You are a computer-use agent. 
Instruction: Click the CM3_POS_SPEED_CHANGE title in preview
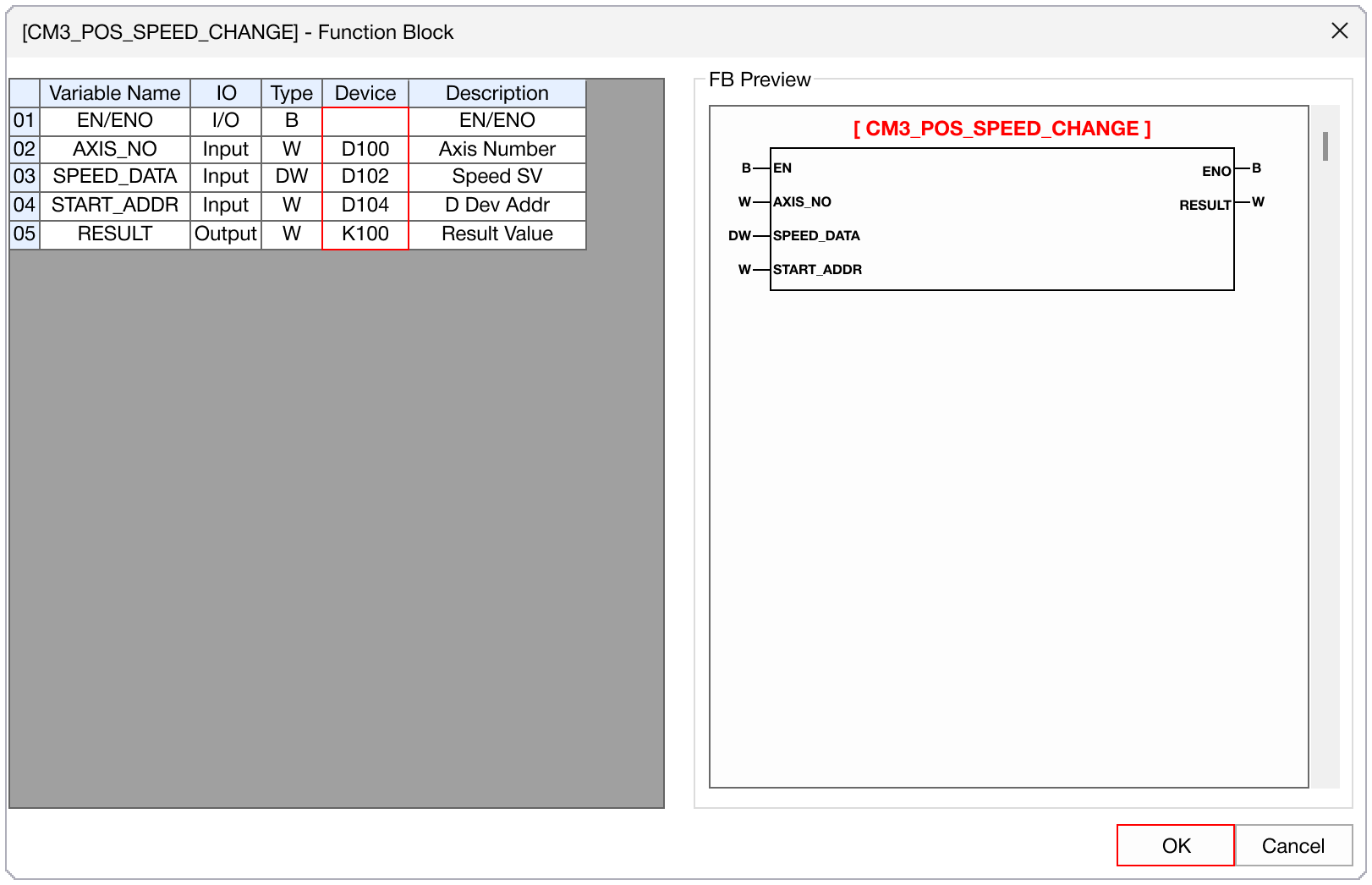coord(1002,129)
